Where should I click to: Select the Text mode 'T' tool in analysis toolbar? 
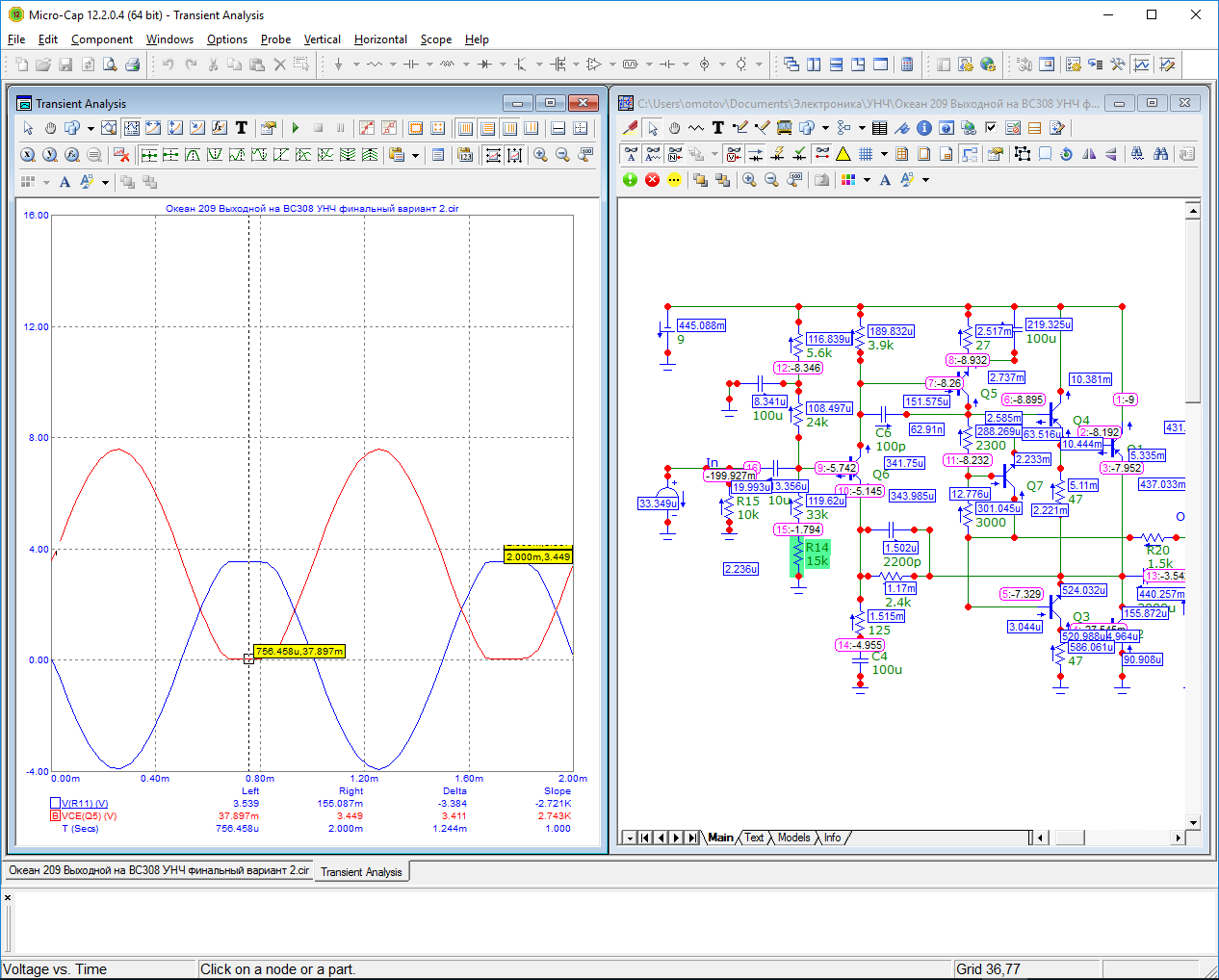point(241,127)
